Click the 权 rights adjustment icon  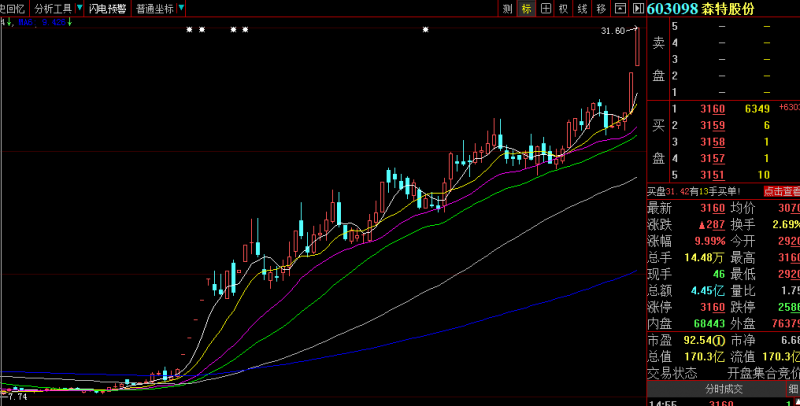click(x=564, y=8)
